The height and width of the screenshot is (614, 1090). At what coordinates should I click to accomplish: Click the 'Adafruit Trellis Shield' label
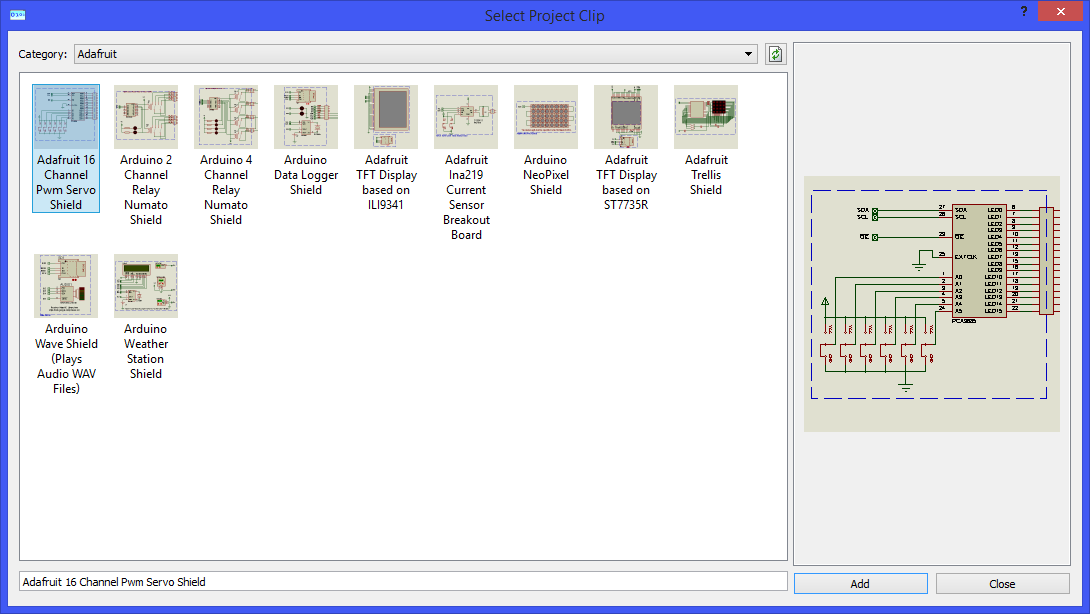[706, 175]
